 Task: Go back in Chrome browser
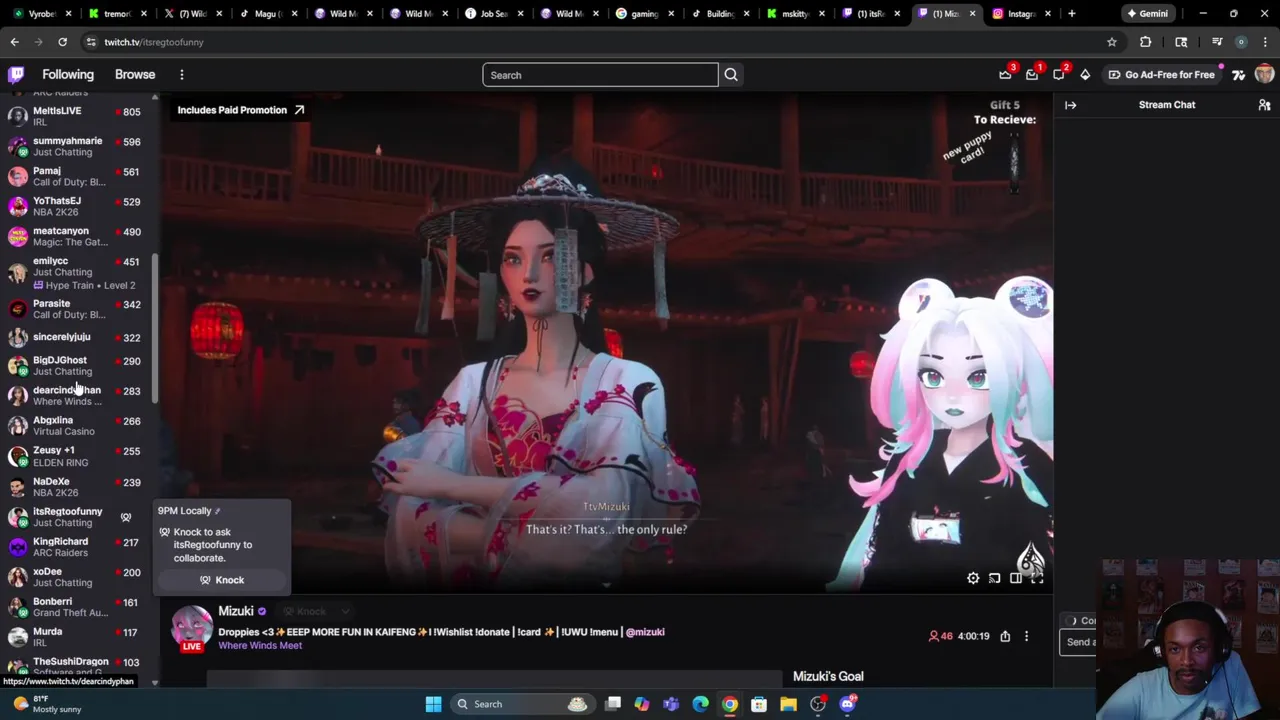(x=15, y=42)
